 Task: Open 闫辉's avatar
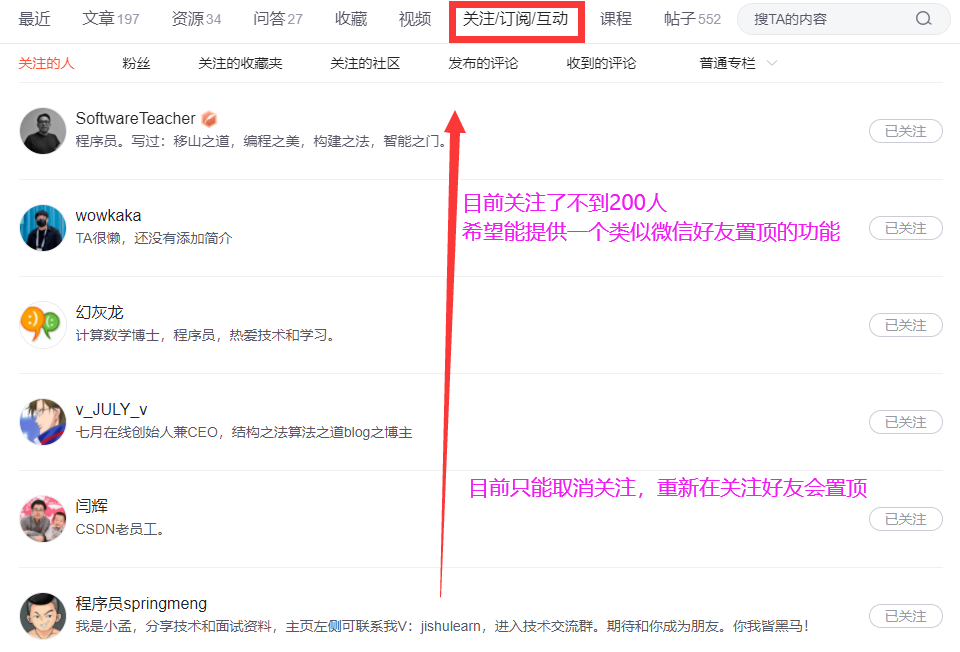(43, 519)
